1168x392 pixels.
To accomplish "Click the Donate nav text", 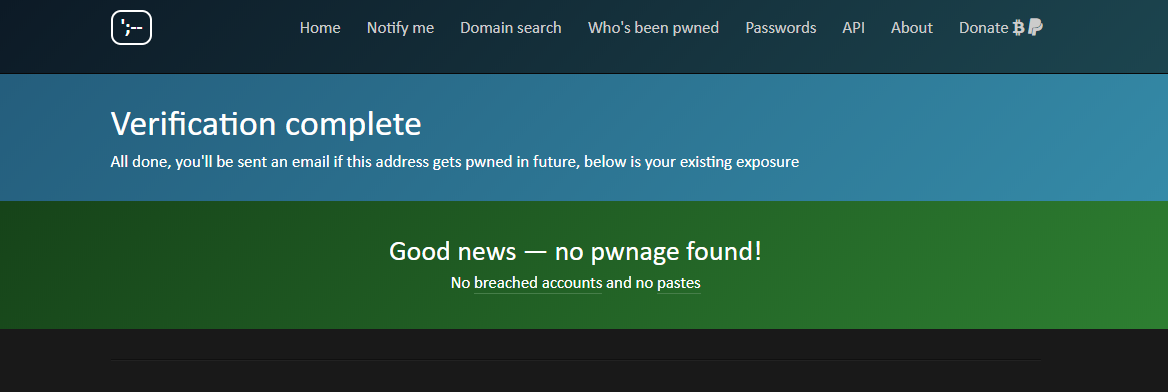I will (x=983, y=28).
